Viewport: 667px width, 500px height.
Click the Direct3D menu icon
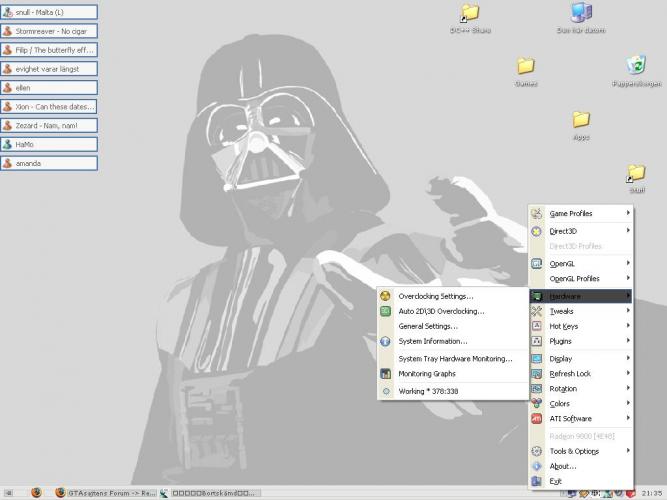tap(537, 231)
